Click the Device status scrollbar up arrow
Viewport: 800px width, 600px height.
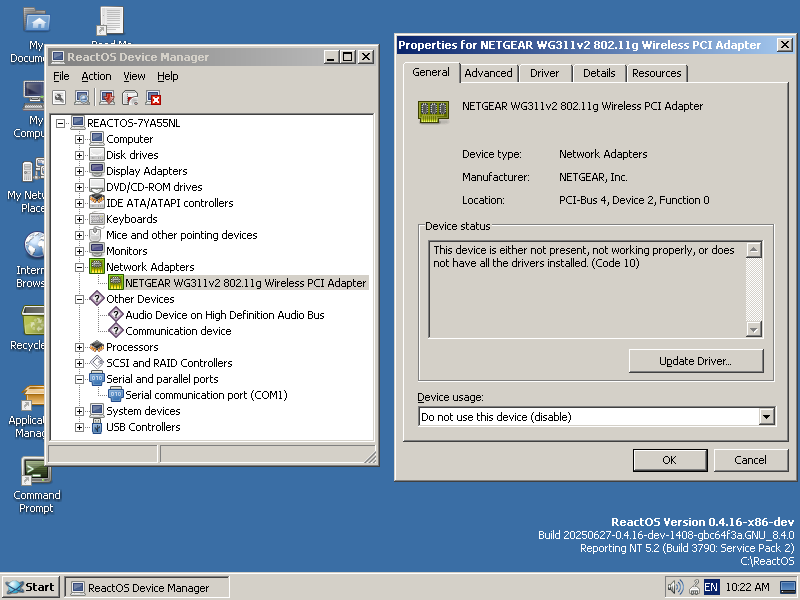pyautogui.click(x=754, y=249)
